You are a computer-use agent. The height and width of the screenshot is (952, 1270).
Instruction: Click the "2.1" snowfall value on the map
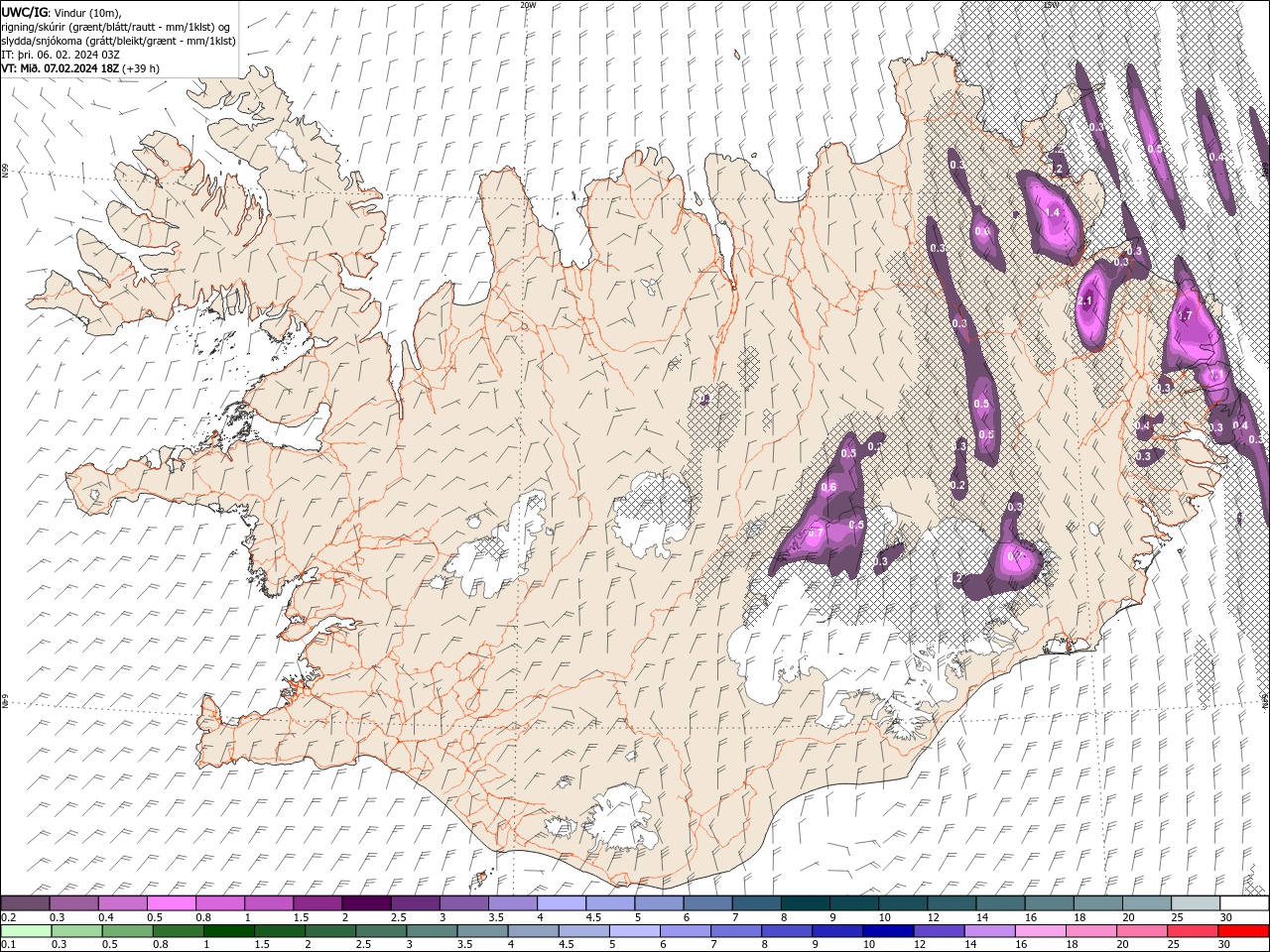click(1084, 301)
